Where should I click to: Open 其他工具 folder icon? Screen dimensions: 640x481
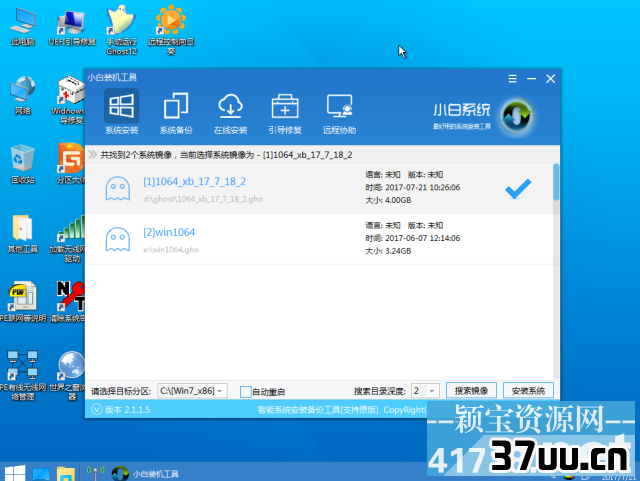pyautogui.click(x=23, y=234)
